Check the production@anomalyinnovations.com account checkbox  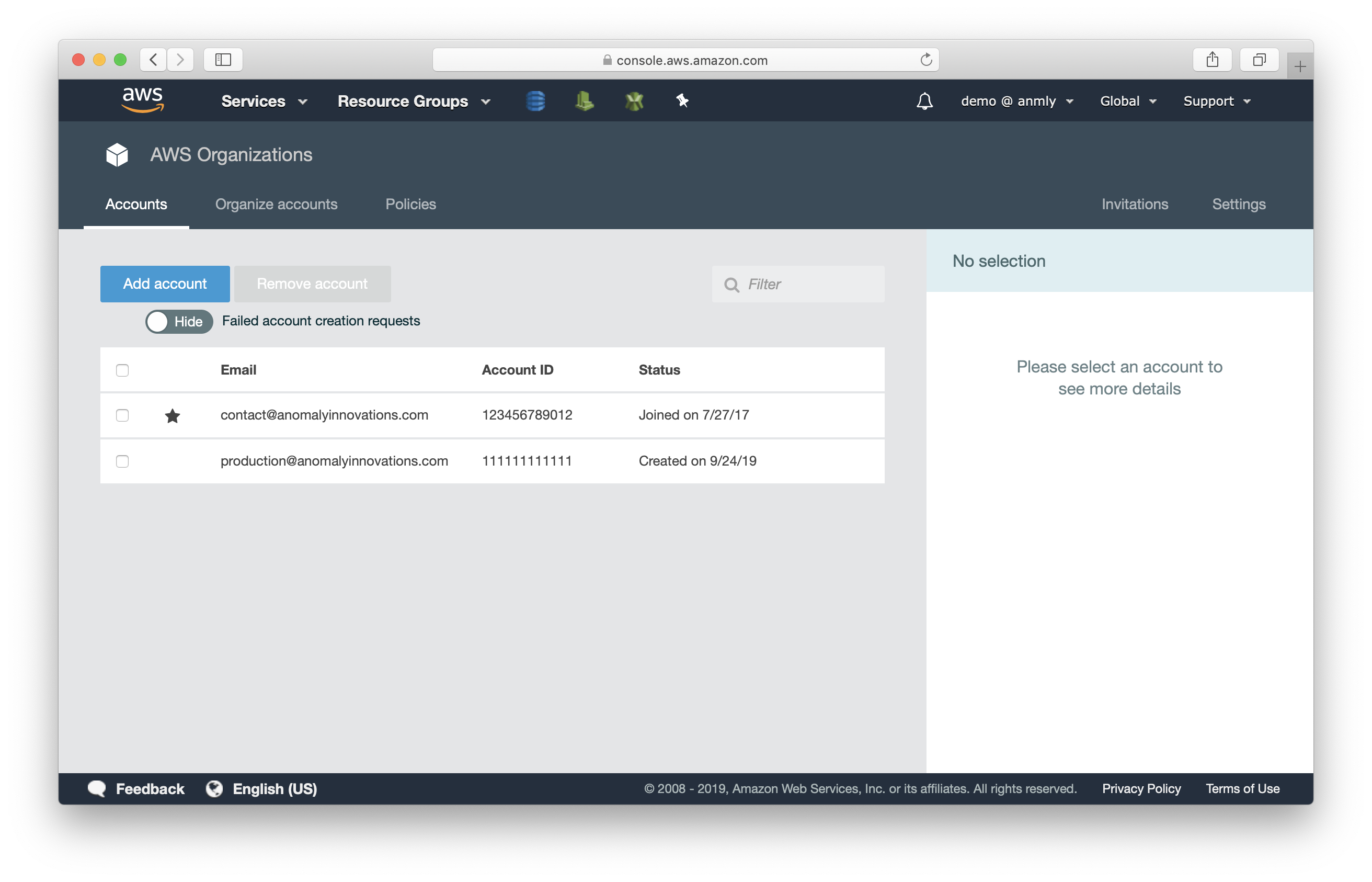(122, 461)
